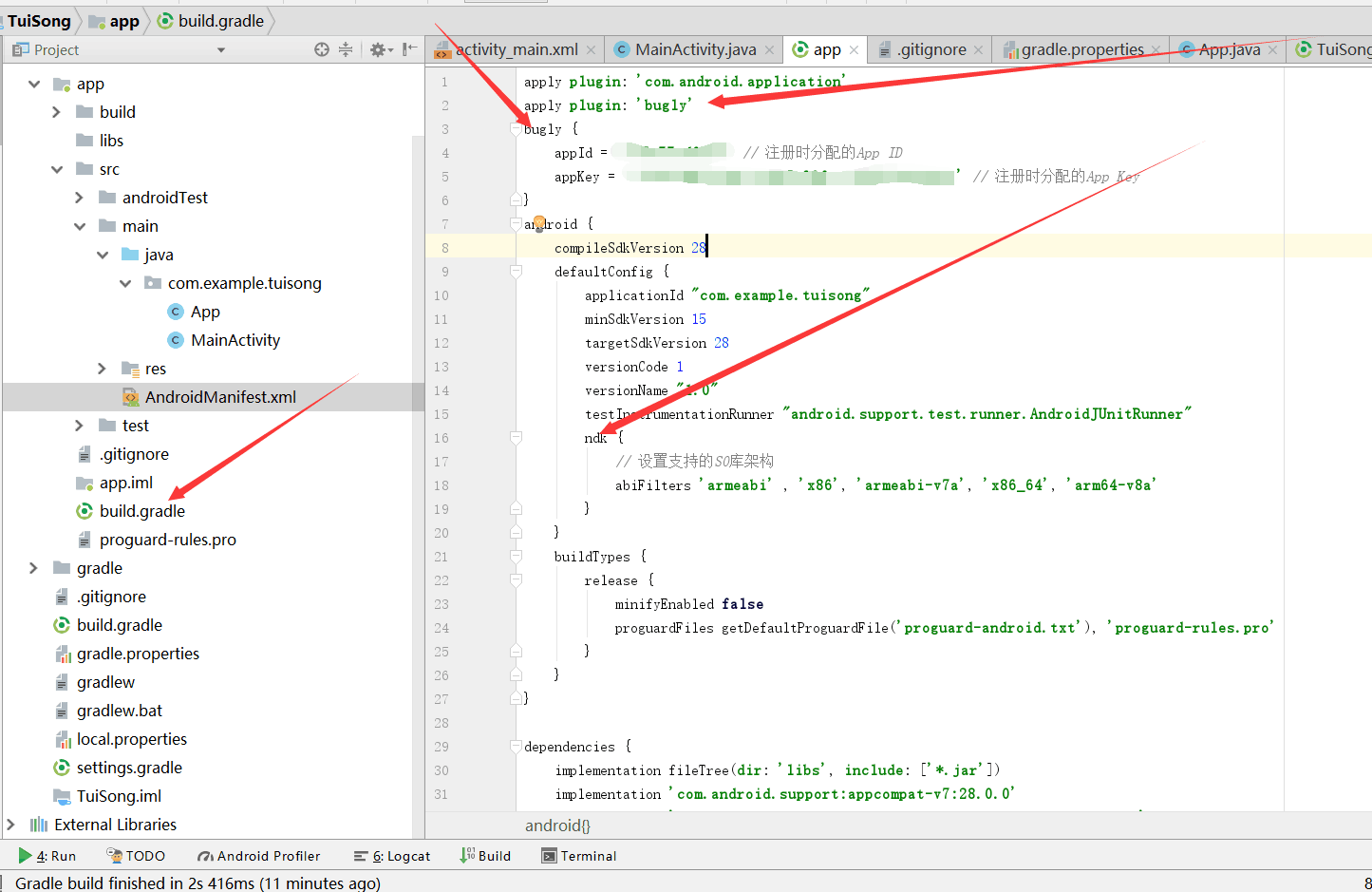Image resolution: width=1372 pixels, height=892 pixels.
Task: Open the Build tool window
Action: coord(486,856)
